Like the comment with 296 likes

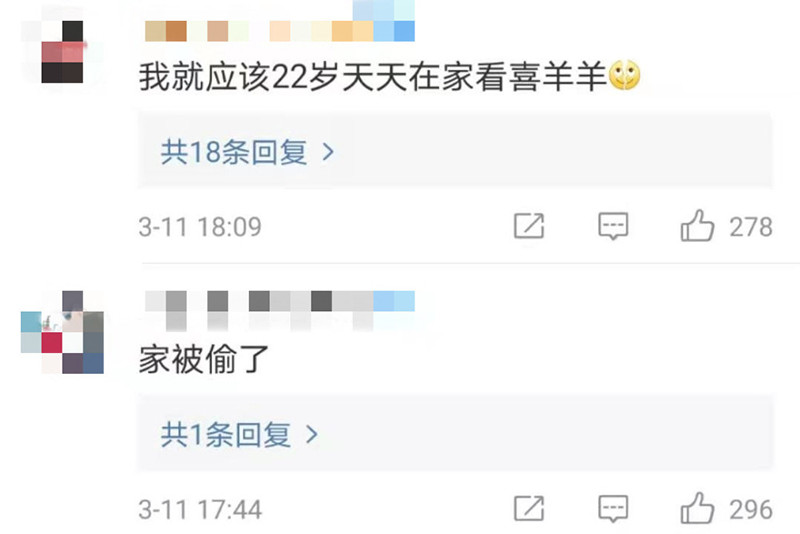697,508
